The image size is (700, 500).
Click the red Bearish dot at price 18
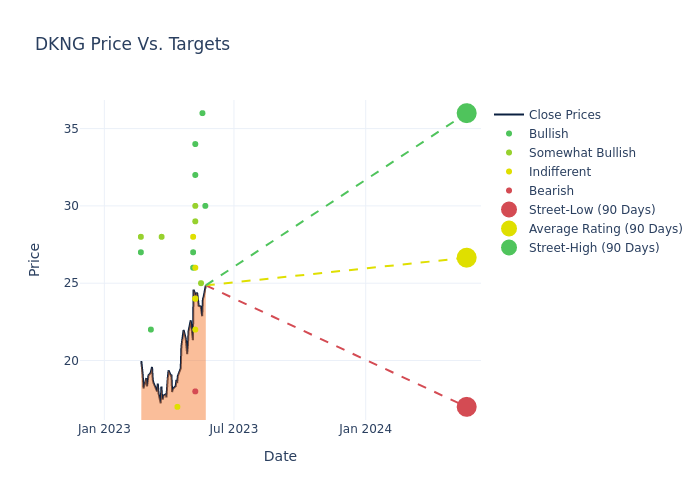click(x=195, y=391)
